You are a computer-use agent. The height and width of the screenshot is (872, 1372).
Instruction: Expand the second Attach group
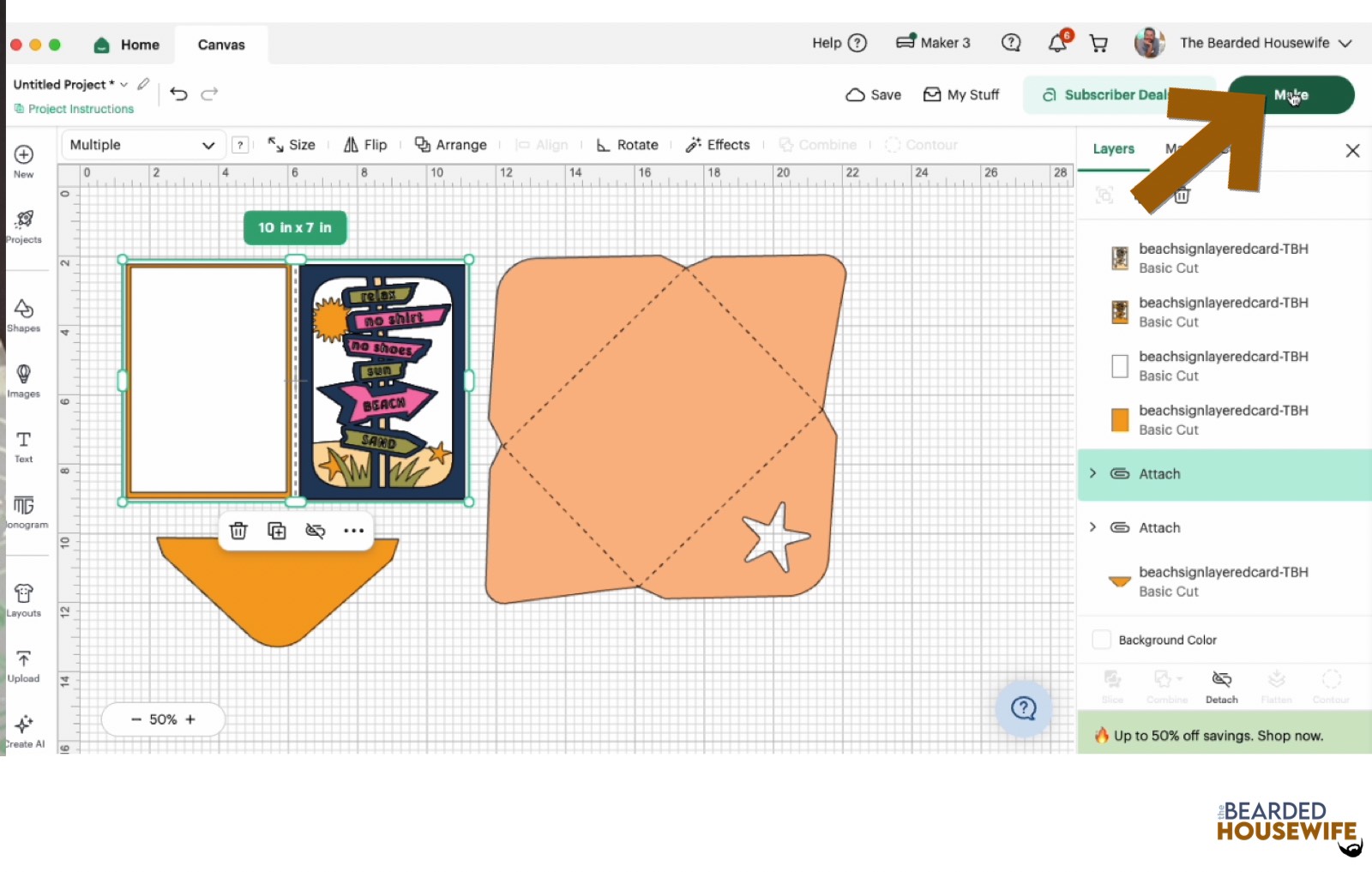point(1092,527)
